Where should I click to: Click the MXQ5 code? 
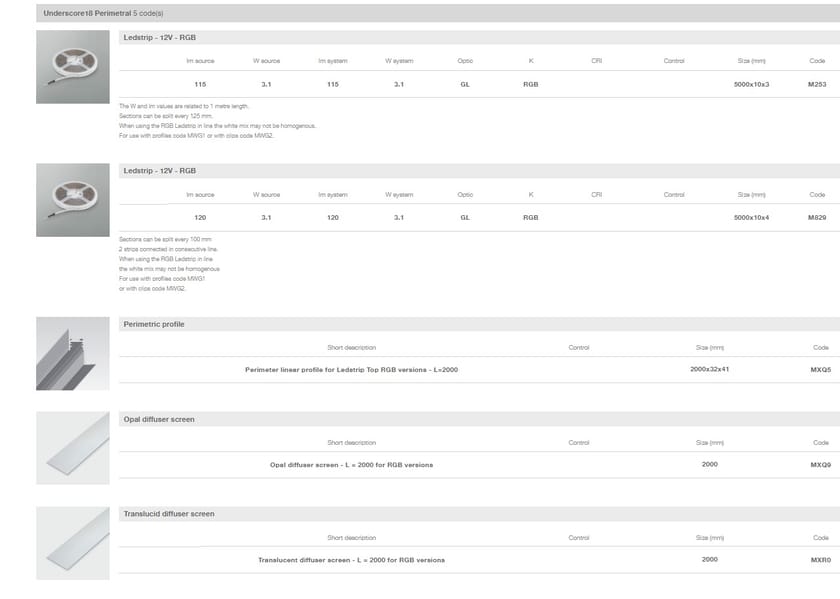point(820,370)
